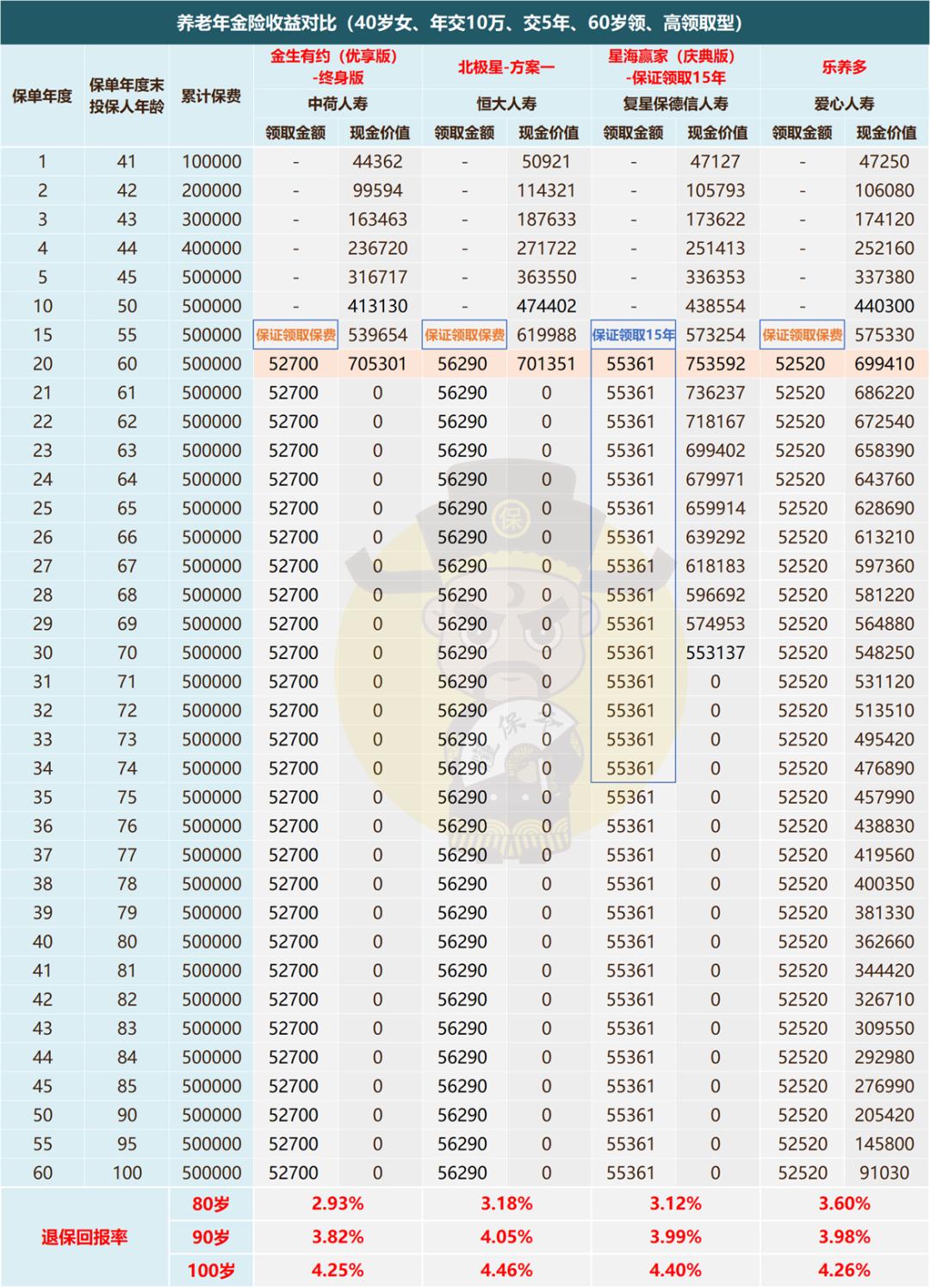This screenshot has width=930, height=1288.
Task: Click cash value 163463 in year 3
Action: coord(378,219)
